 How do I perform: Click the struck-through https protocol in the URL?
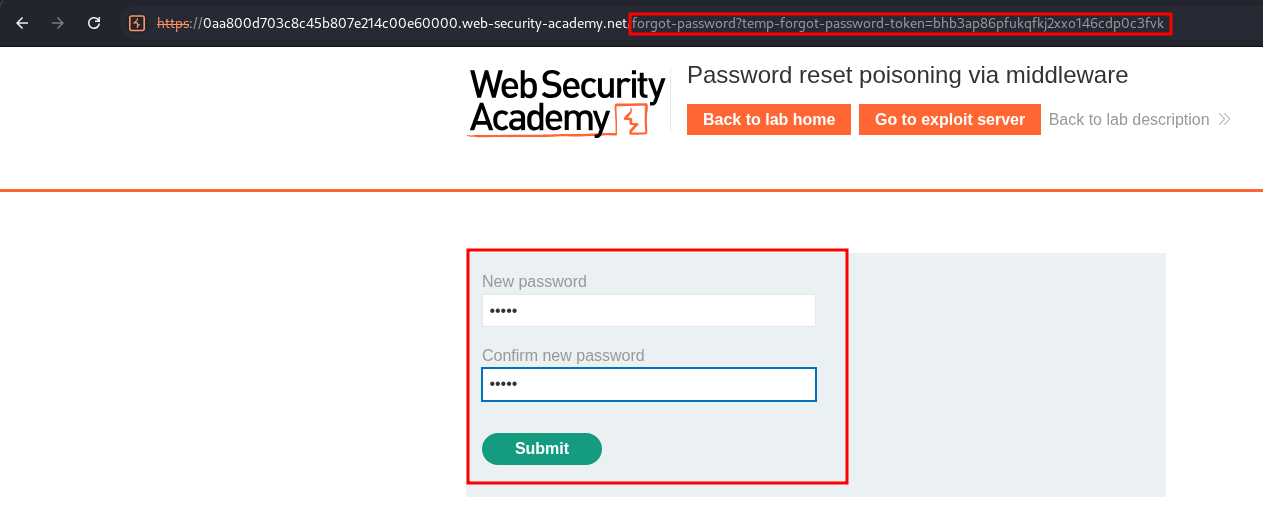coord(176,23)
